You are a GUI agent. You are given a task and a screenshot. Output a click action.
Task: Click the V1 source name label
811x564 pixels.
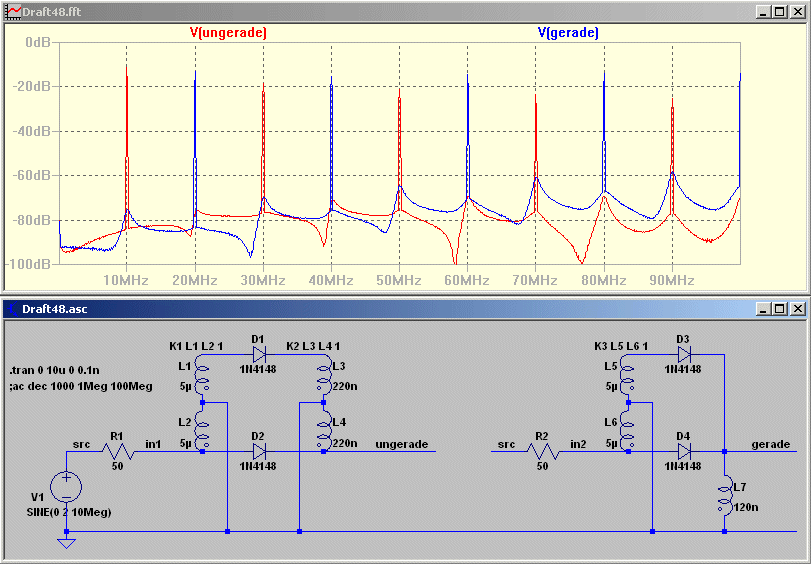pos(38,497)
